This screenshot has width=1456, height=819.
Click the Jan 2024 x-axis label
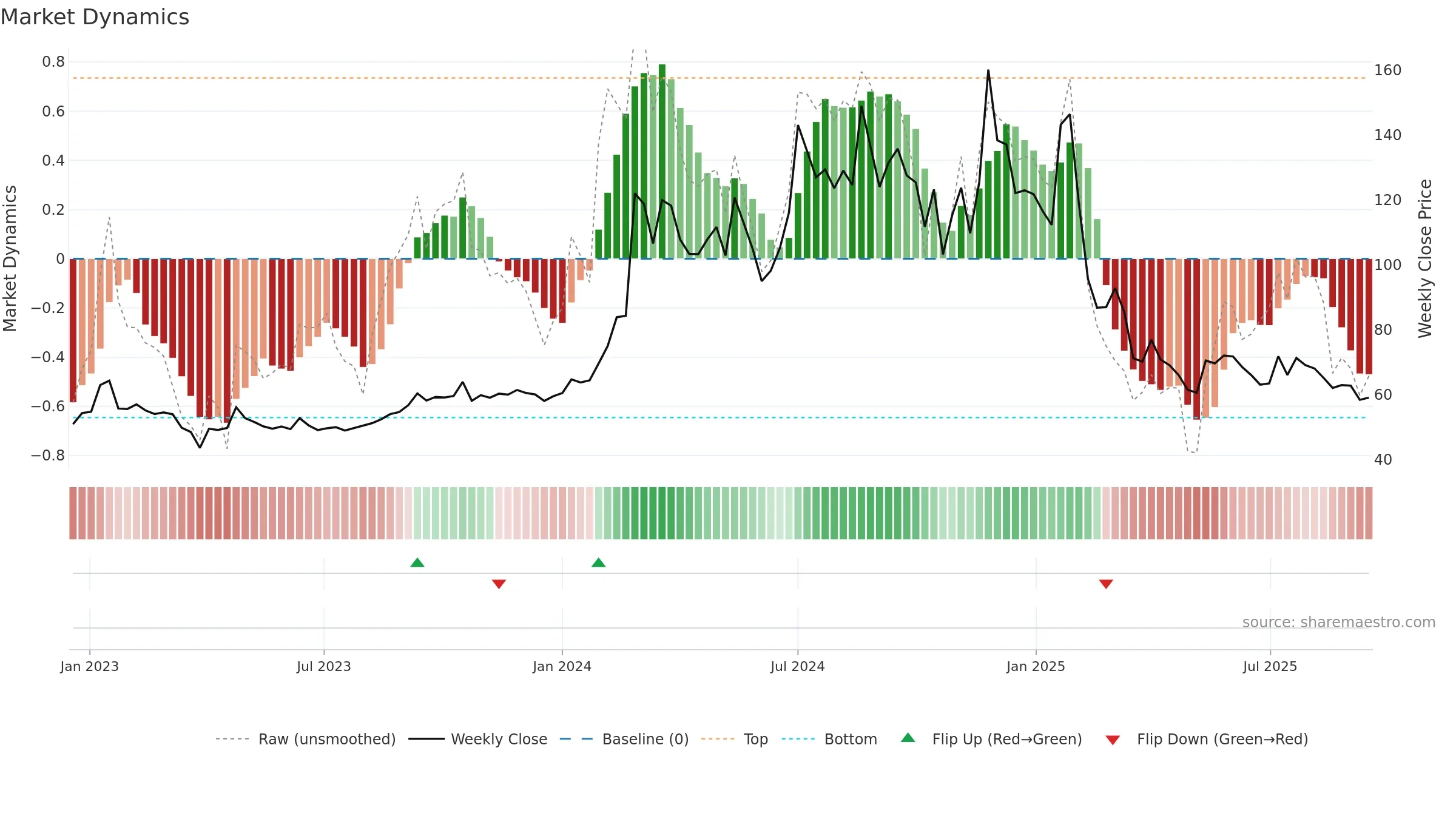[562, 666]
